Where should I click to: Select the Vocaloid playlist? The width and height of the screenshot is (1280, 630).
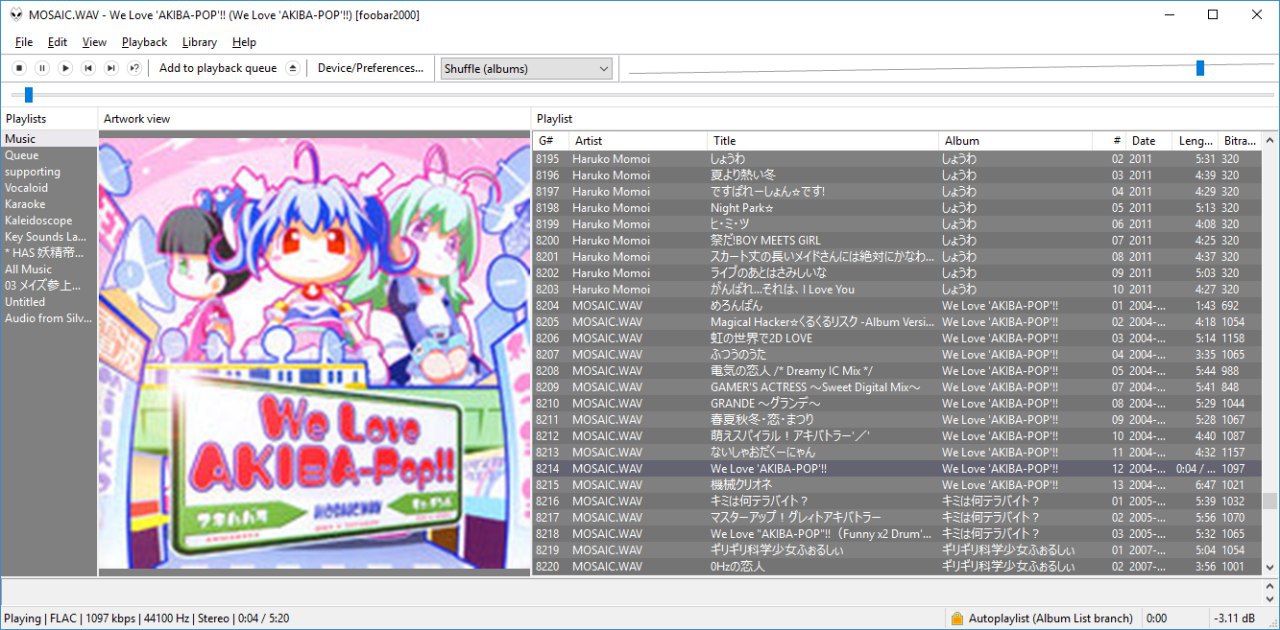pyautogui.click(x=49, y=188)
